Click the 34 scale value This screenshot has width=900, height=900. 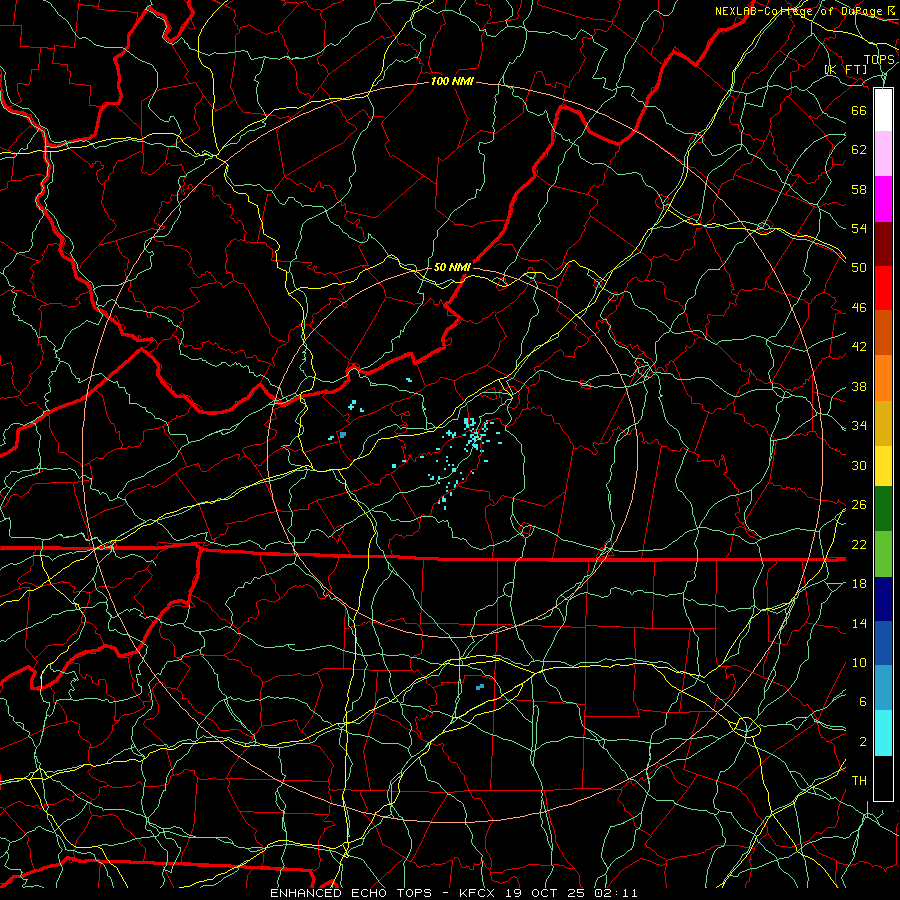[859, 426]
